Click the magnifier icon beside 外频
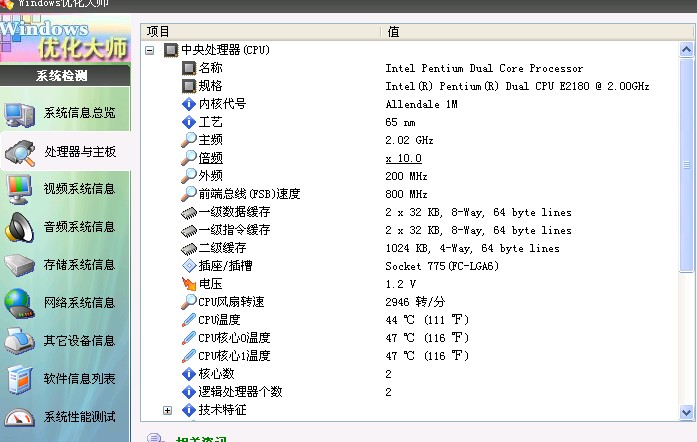Image resolution: width=697 pixels, height=442 pixels. coord(189,176)
